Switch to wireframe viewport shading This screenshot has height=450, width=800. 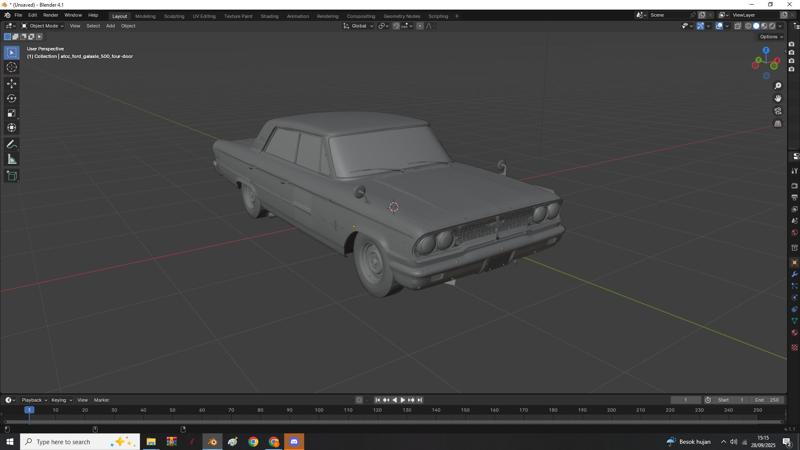click(x=748, y=26)
